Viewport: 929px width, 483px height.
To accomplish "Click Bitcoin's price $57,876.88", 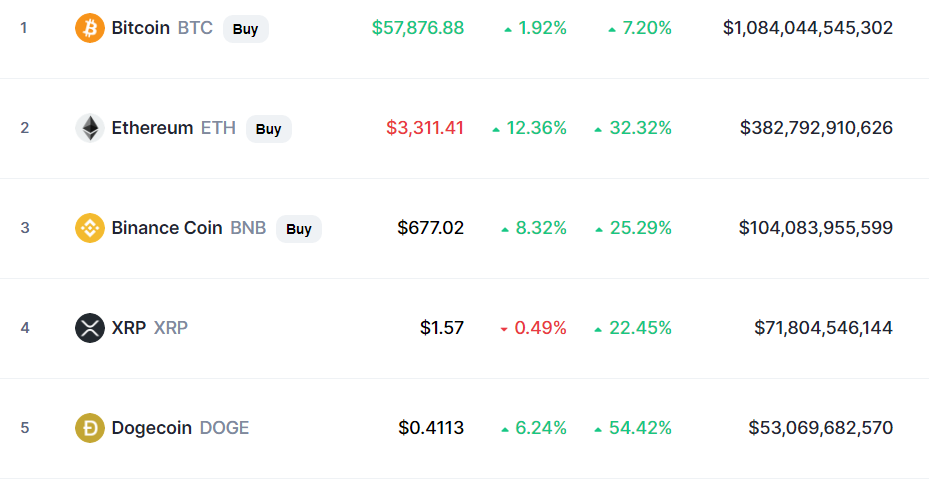I will (418, 28).
